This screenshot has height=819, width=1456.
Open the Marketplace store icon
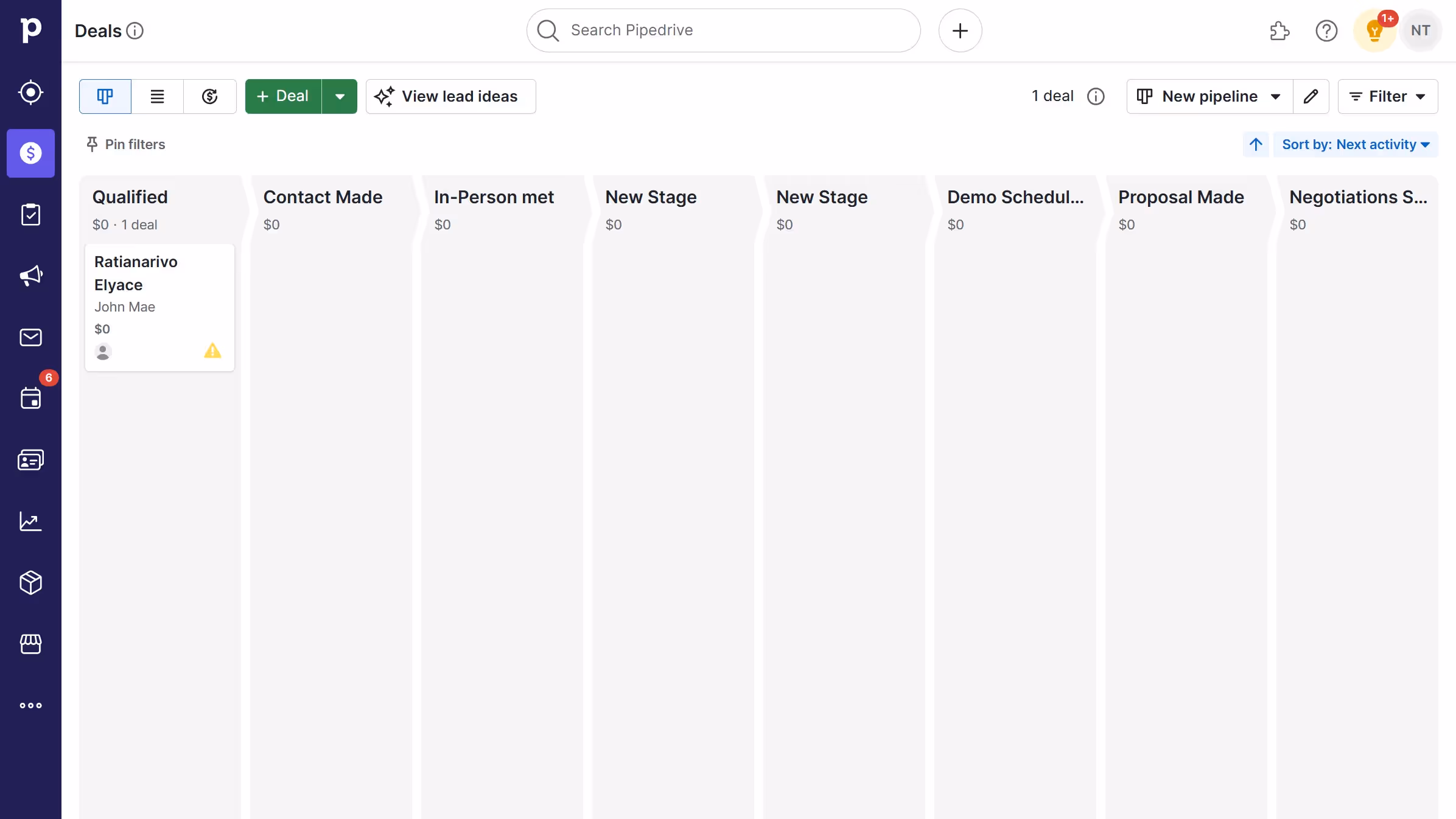click(30, 644)
